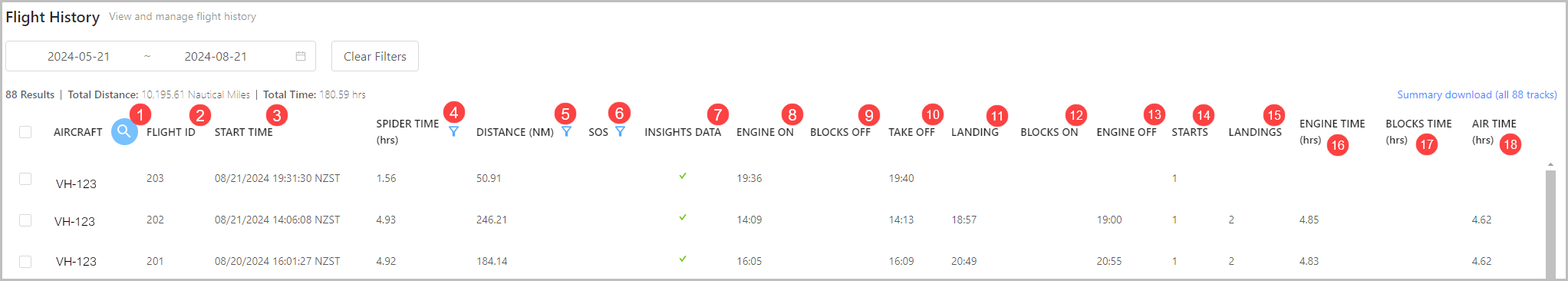
Task: Click the ENGINE ON column header
Action: pyautogui.click(x=765, y=132)
